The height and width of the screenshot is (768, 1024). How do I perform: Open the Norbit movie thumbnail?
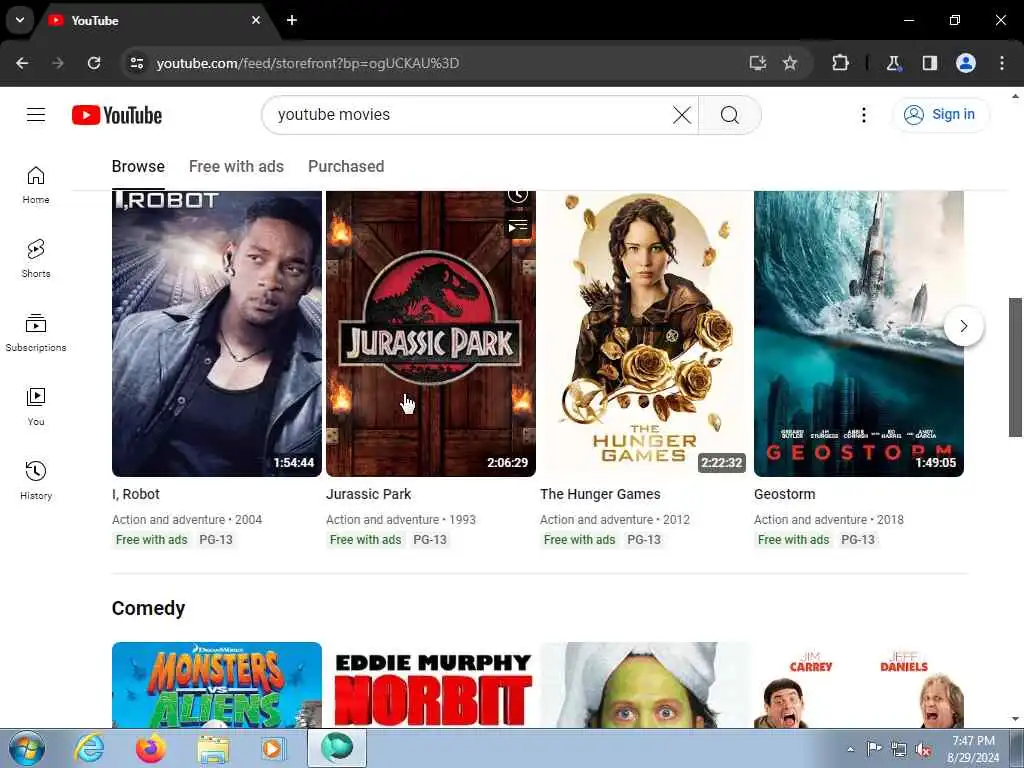(430, 685)
